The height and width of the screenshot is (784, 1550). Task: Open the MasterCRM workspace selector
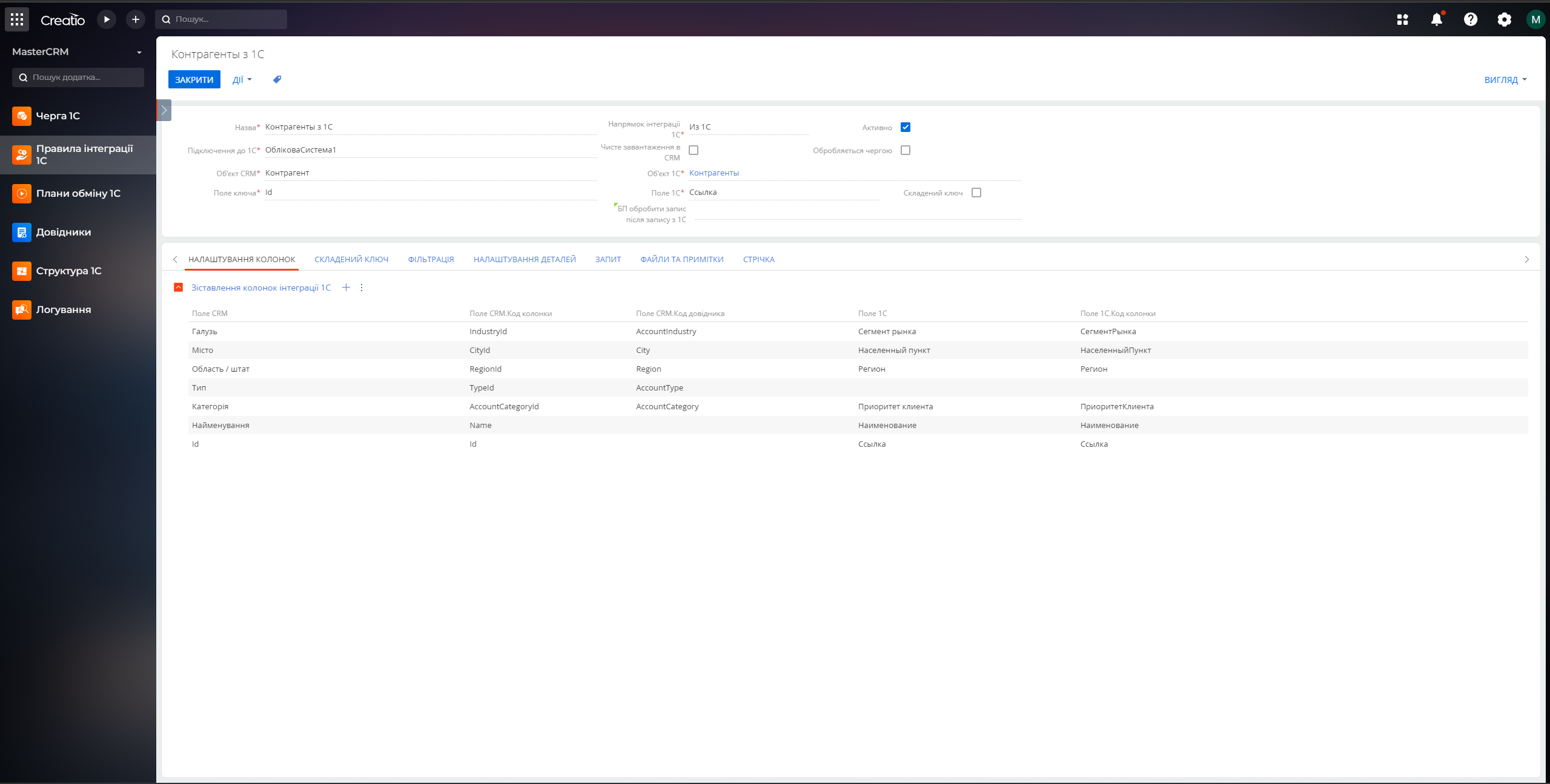tap(77, 51)
